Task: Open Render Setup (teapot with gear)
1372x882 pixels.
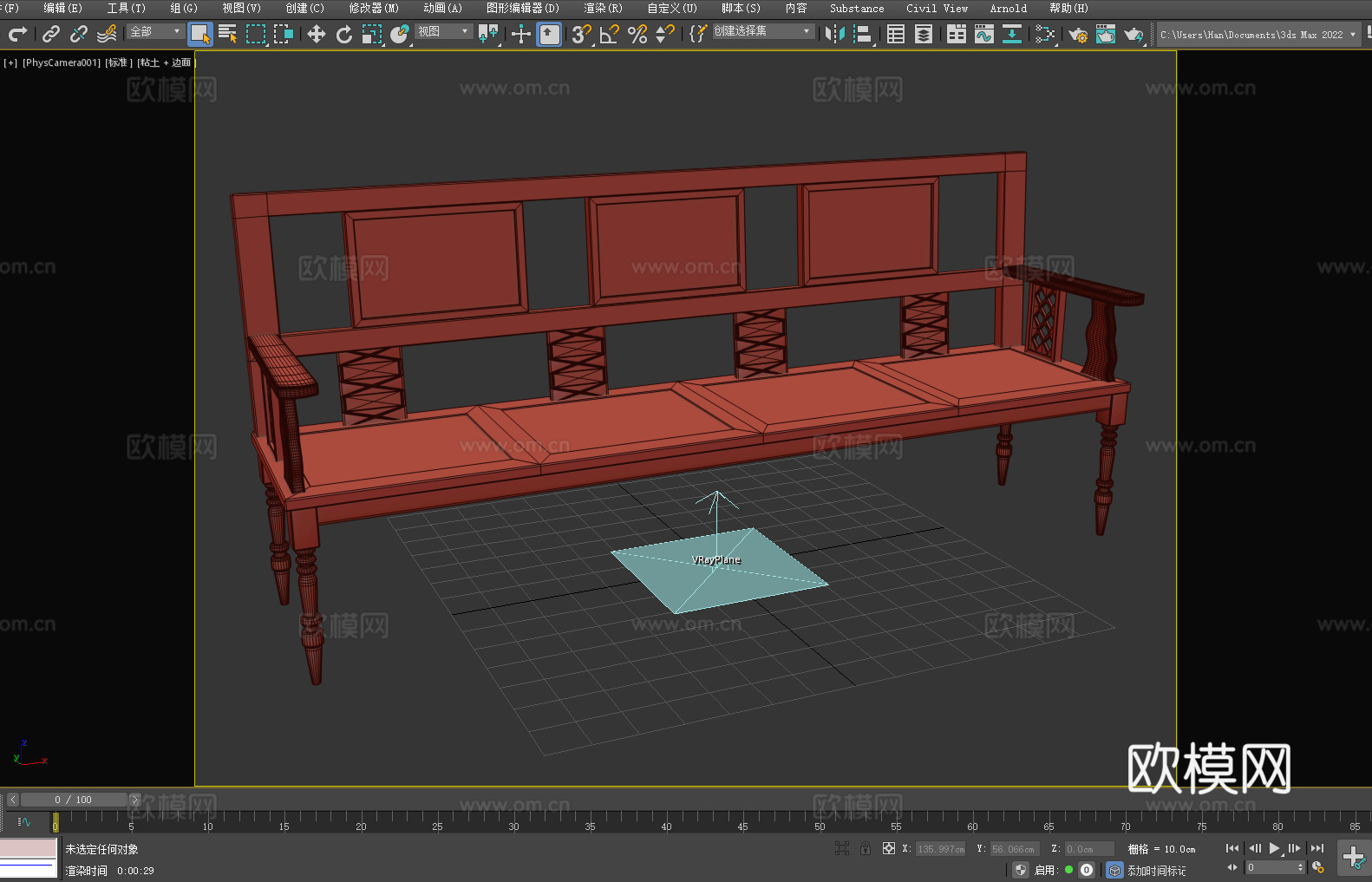Action: pyautogui.click(x=1078, y=34)
